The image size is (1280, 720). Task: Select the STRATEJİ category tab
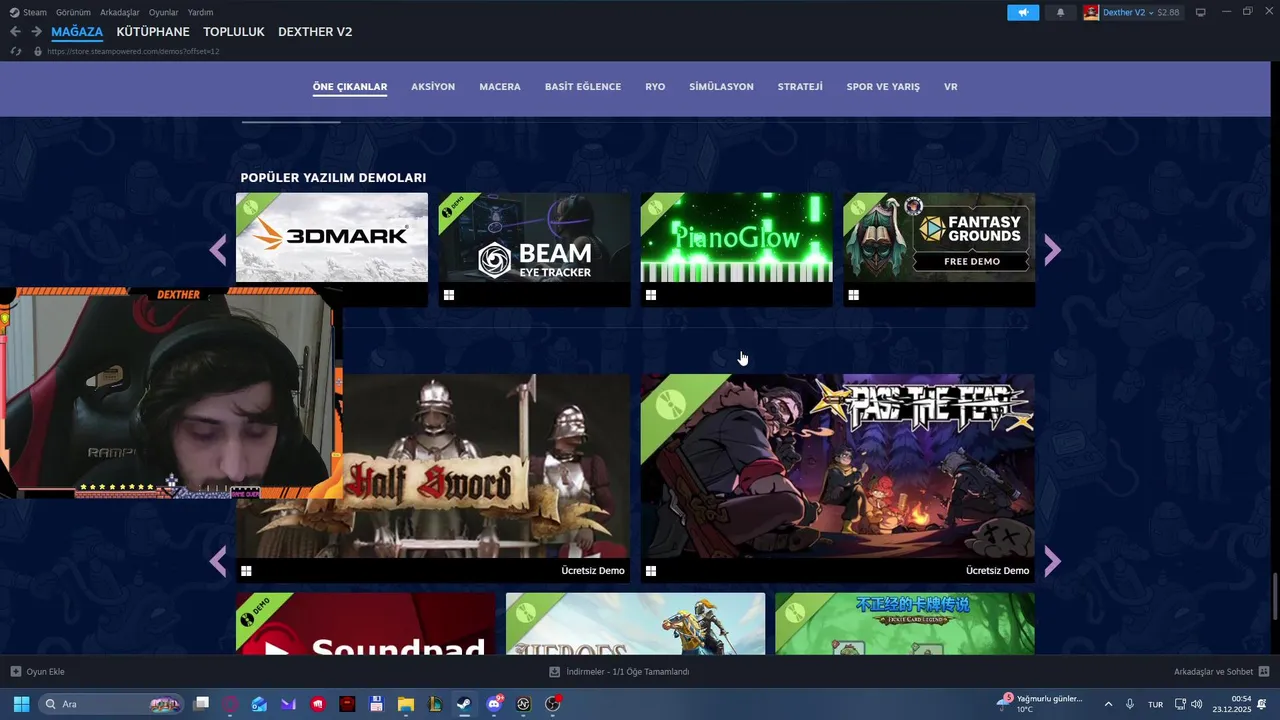tap(800, 87)
